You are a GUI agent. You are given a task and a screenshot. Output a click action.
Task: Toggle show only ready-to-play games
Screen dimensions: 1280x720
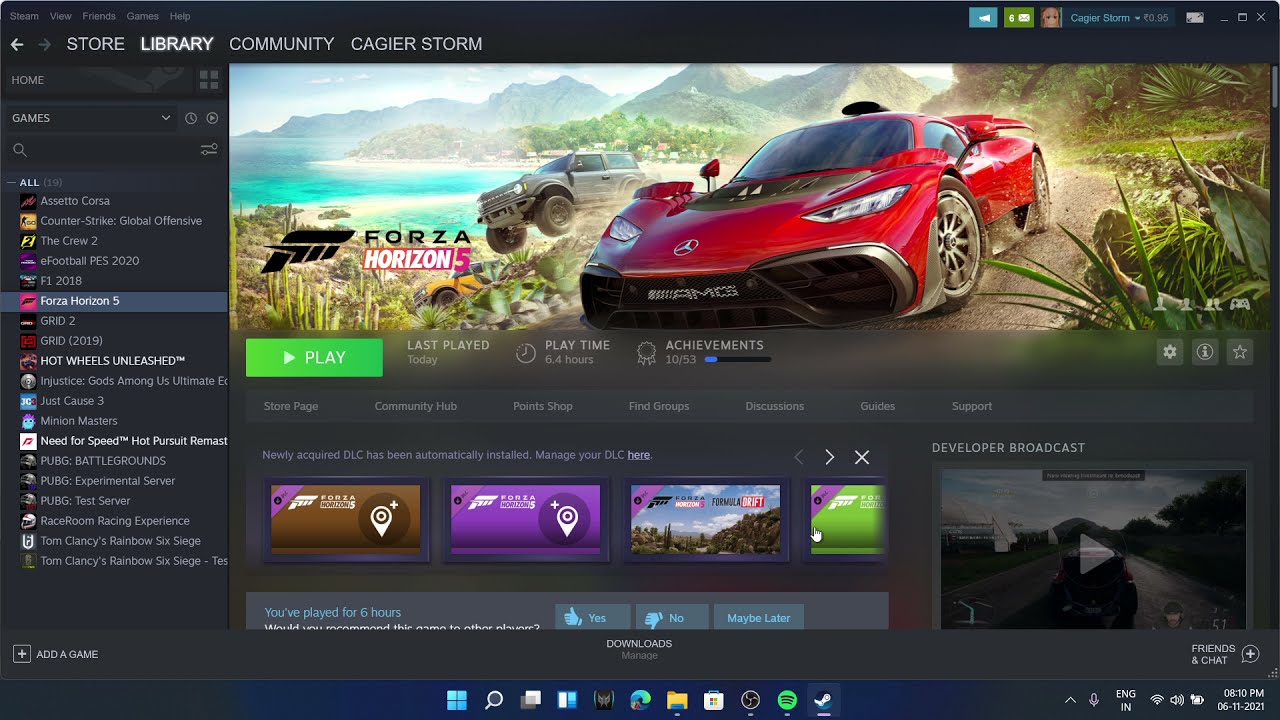[212, 118]
